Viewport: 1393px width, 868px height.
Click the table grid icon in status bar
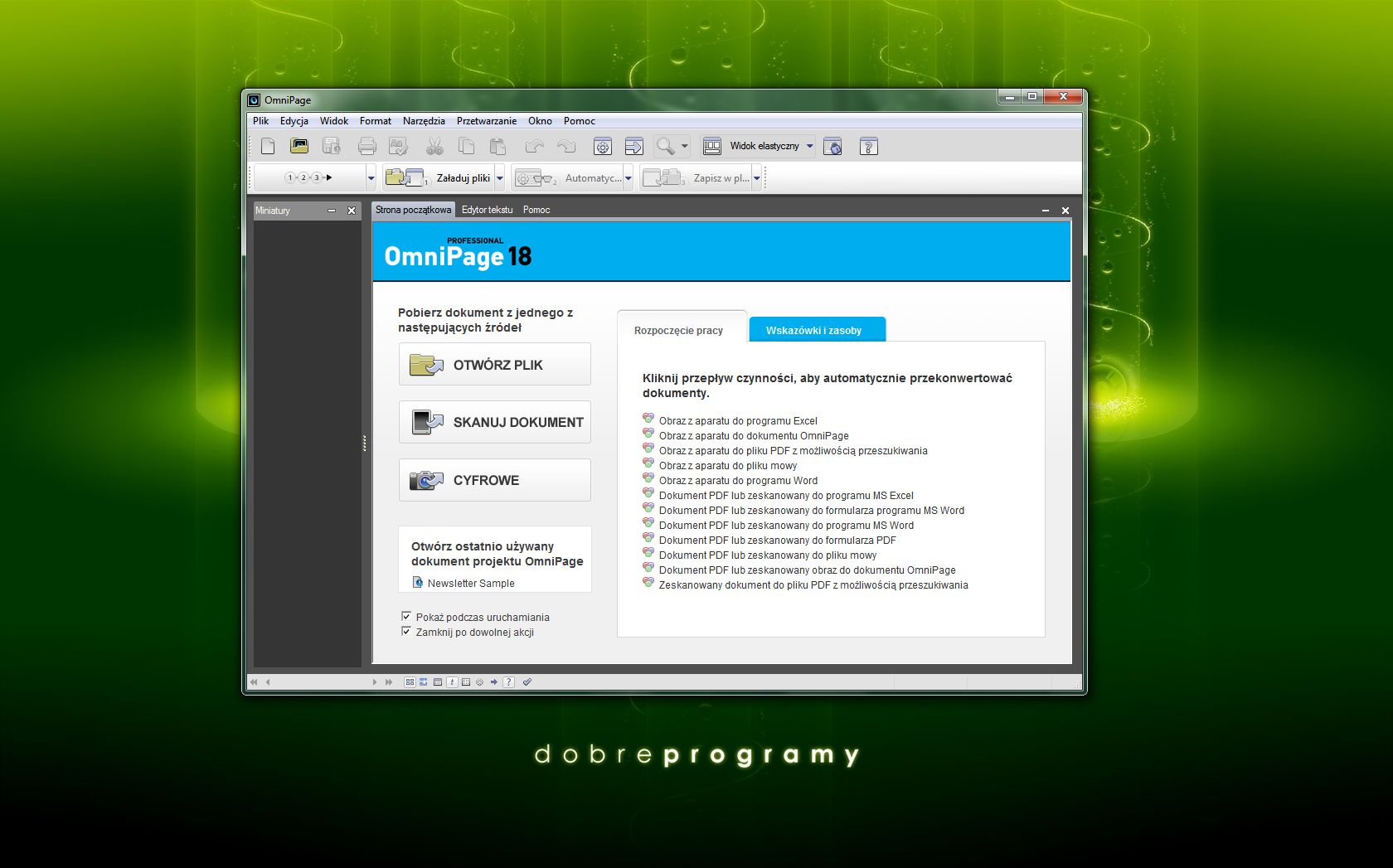[466, 682]
